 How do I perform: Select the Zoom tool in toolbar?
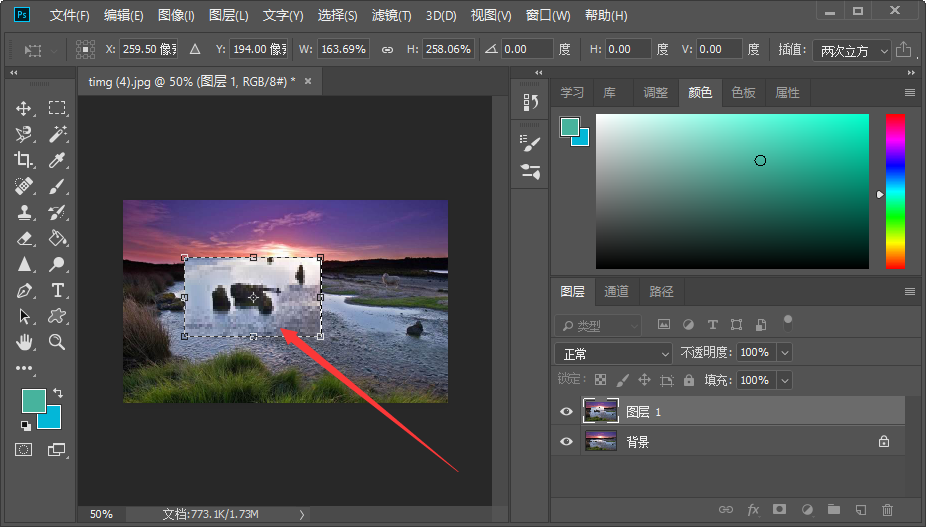tap(58, 342)
